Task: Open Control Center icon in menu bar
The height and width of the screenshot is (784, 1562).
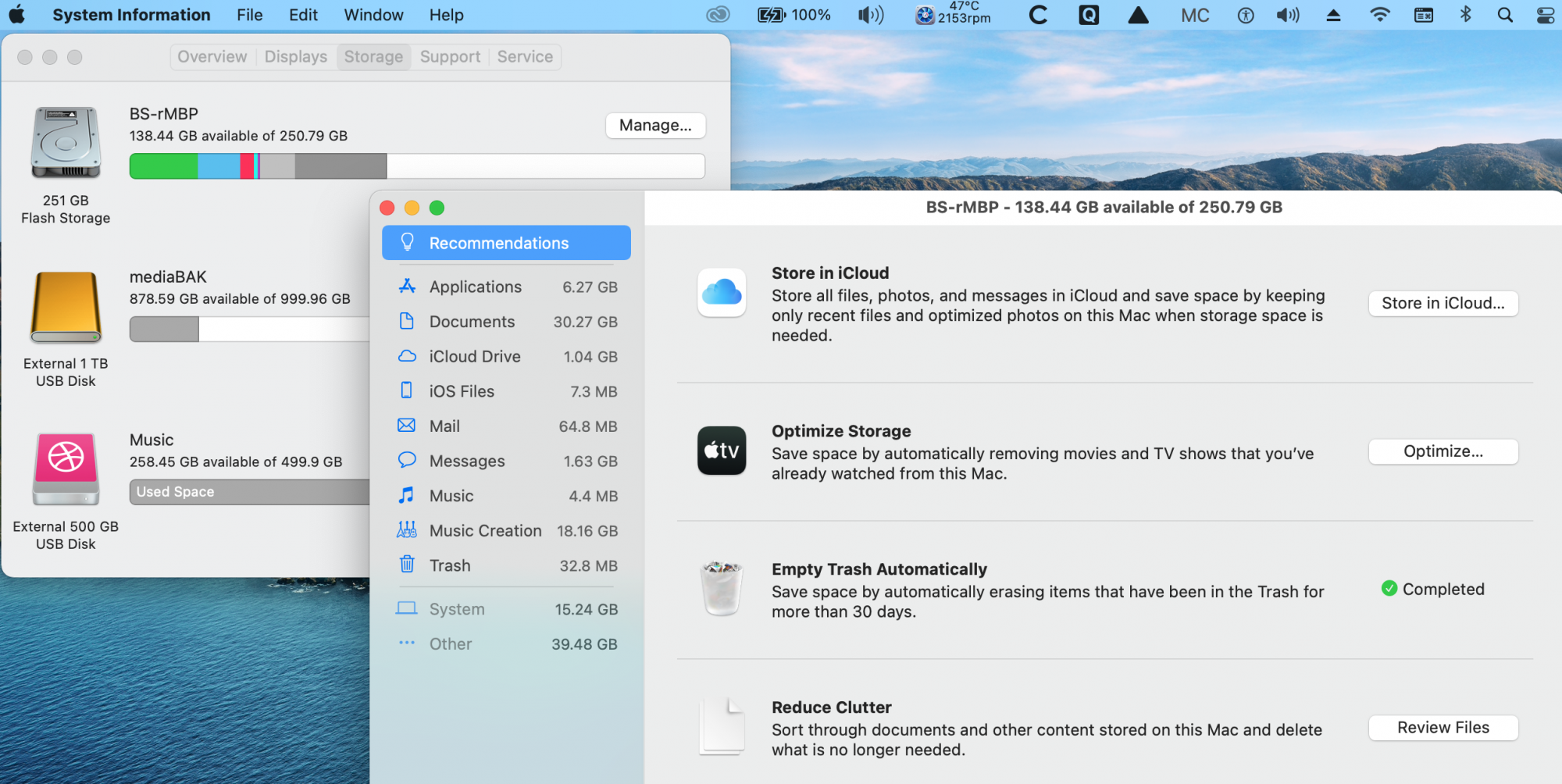Action: click(x=1545, y=15)
